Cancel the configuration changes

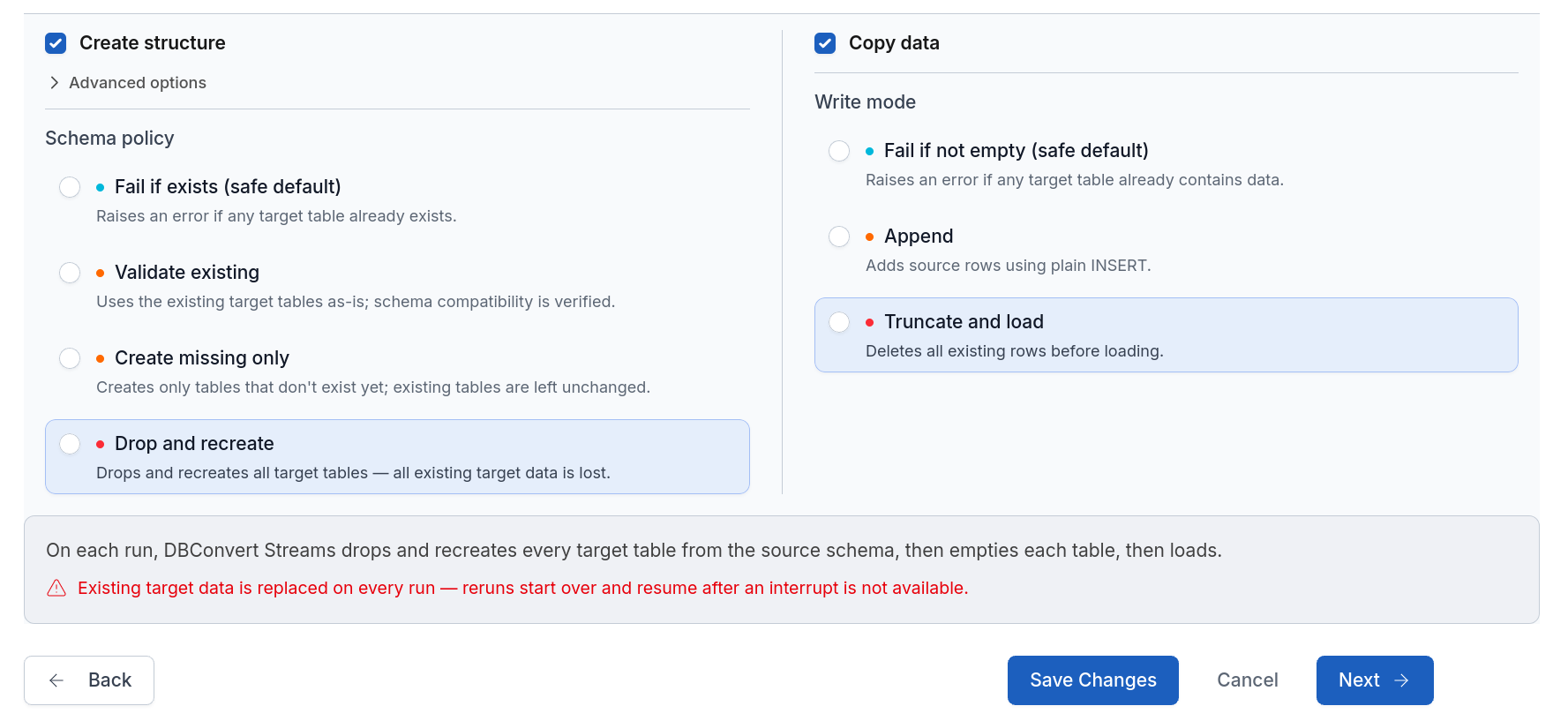pyautogui.click(x=1247, y=680)
